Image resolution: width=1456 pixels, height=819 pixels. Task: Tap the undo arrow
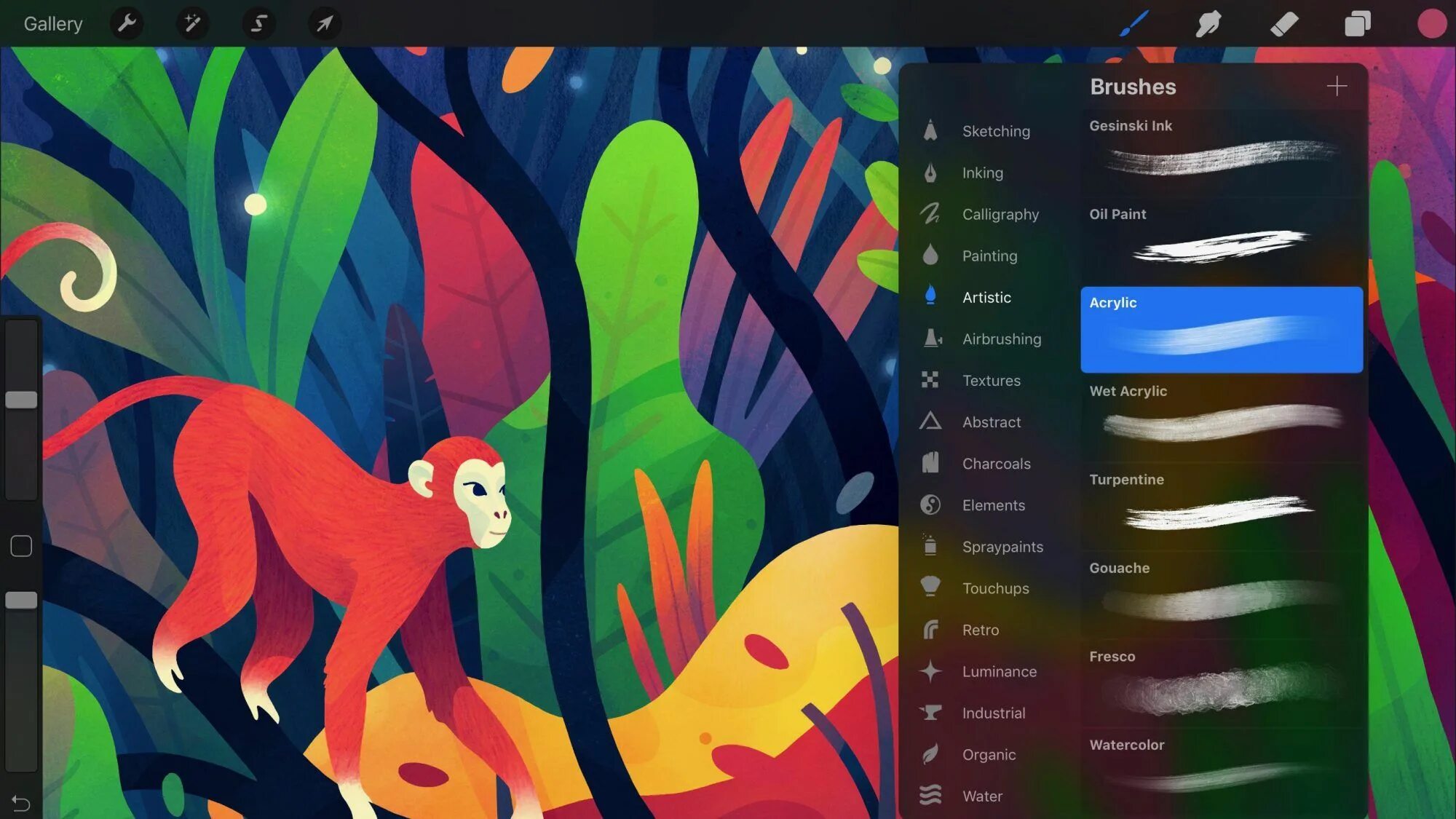pyautogui.click(x=21, y=803)
